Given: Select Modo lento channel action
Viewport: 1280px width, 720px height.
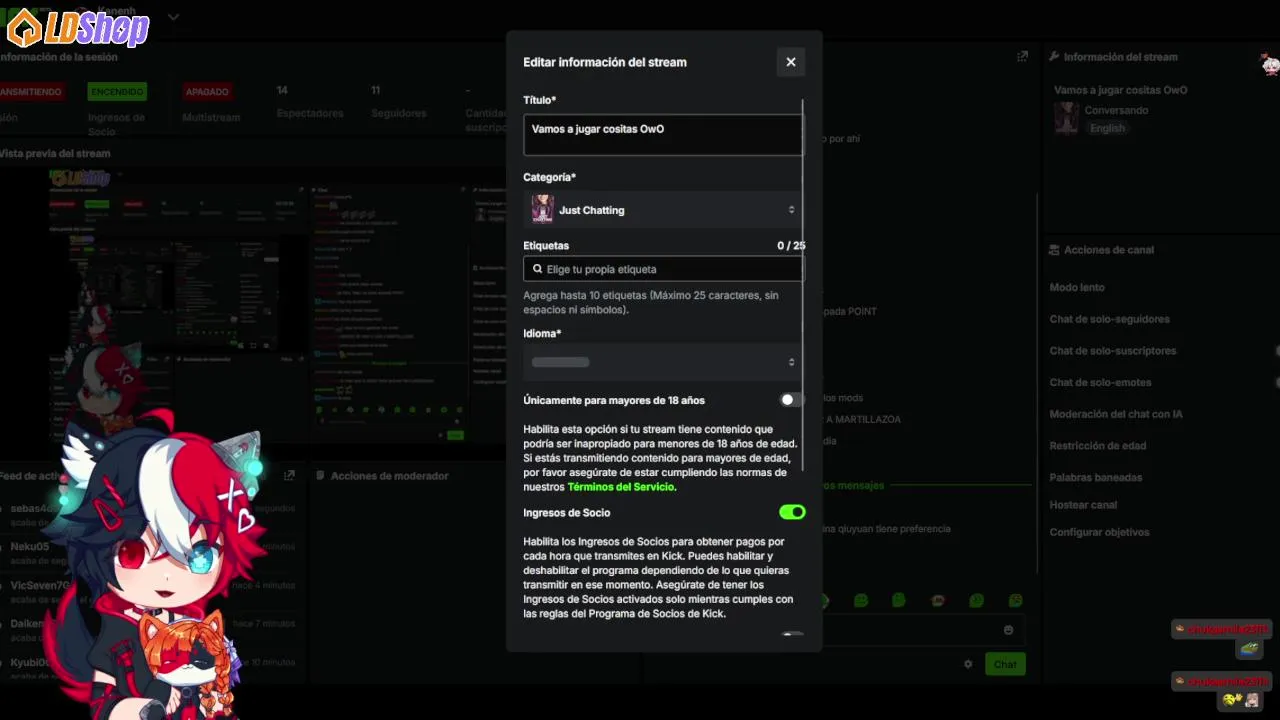Looking at the screenshot, I should pyautogui.click(x=1077, y=287).
